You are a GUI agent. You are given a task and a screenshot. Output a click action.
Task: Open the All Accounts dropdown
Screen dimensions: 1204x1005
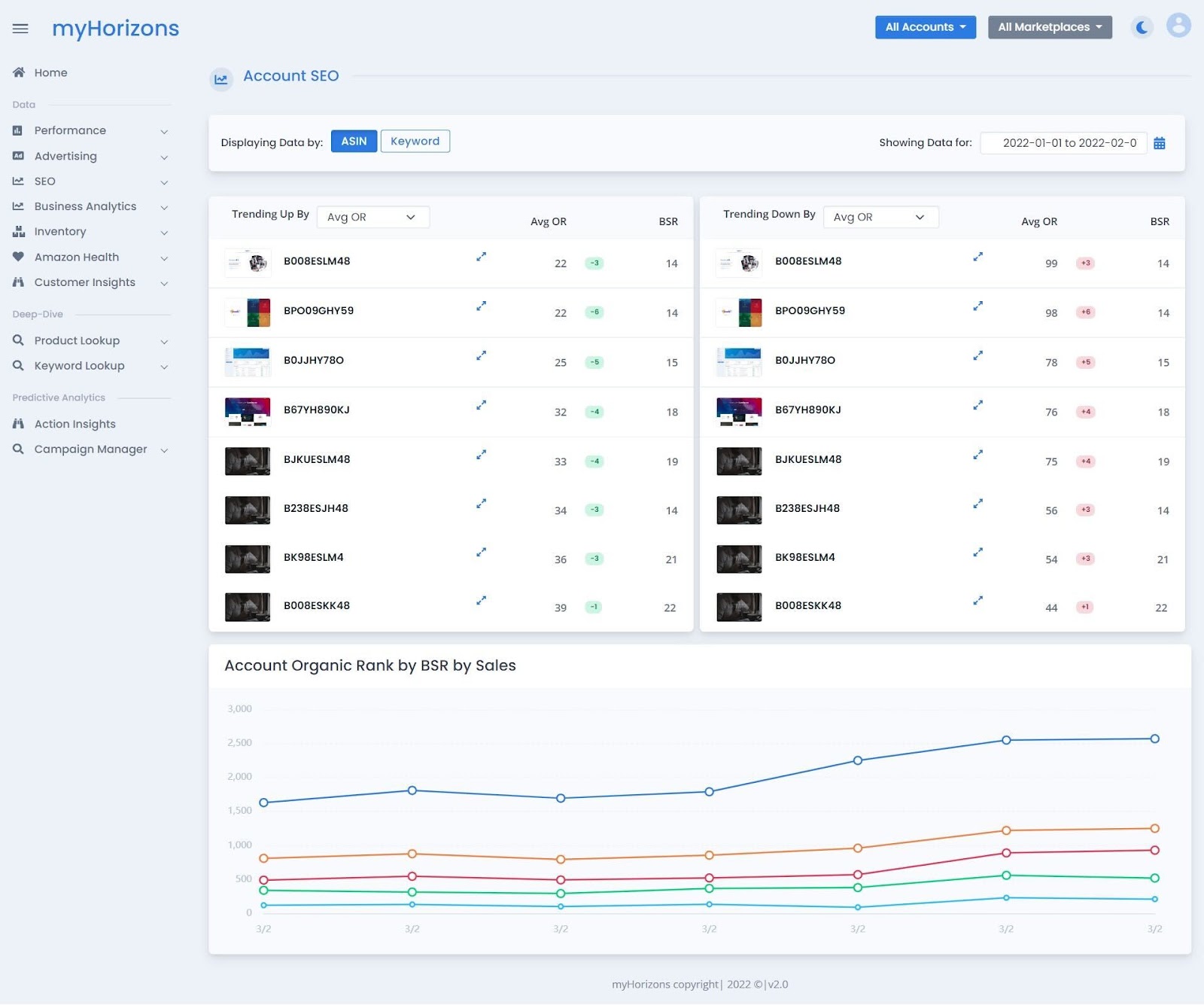click(925, 27)
